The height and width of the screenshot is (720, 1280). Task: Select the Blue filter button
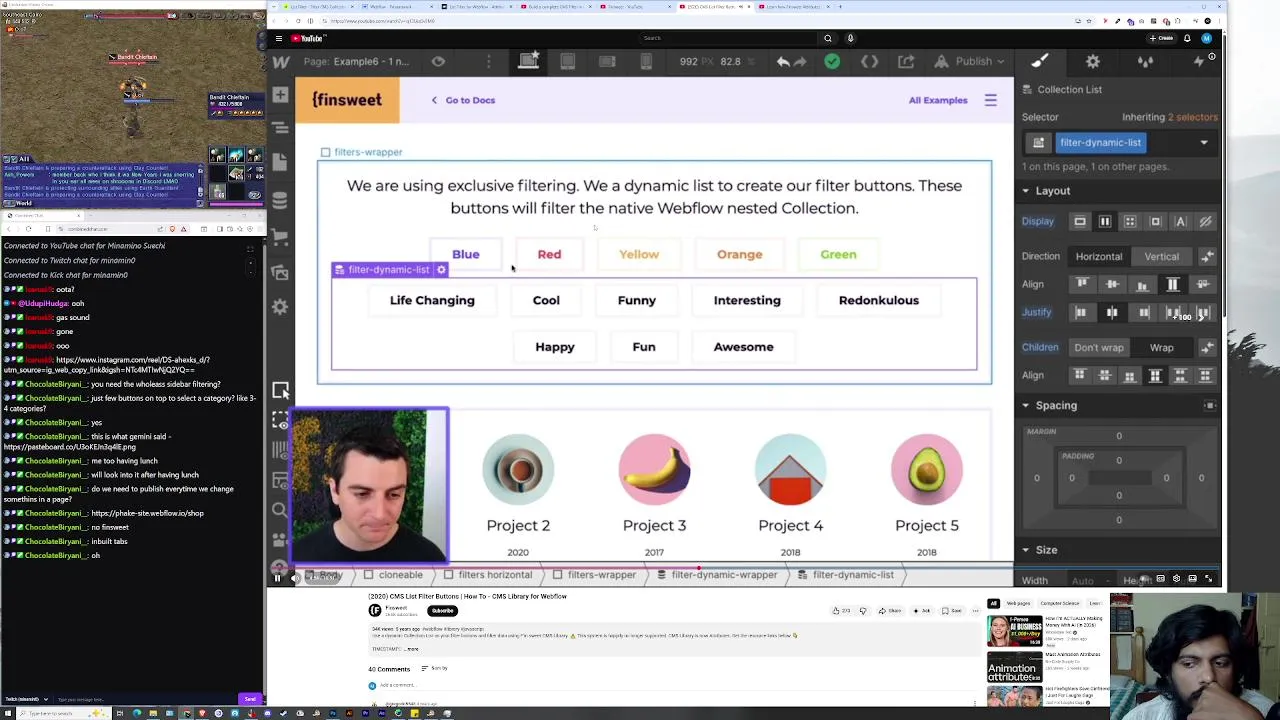point(466,254)
